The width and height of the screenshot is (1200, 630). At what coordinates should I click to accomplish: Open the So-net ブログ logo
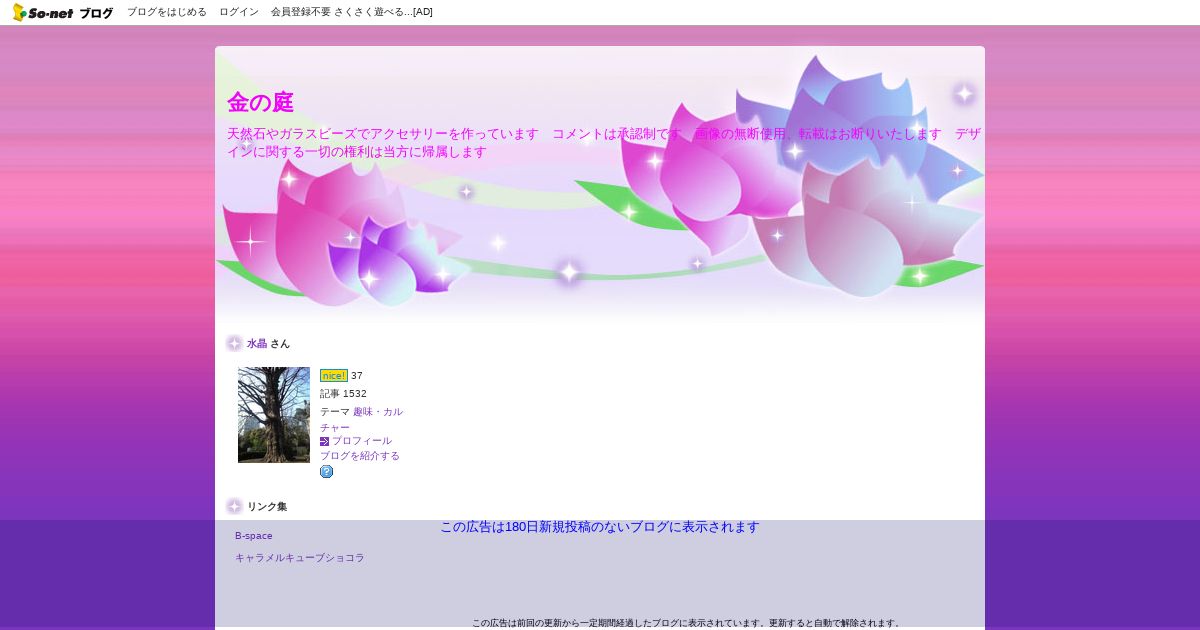tap(63, 12)
